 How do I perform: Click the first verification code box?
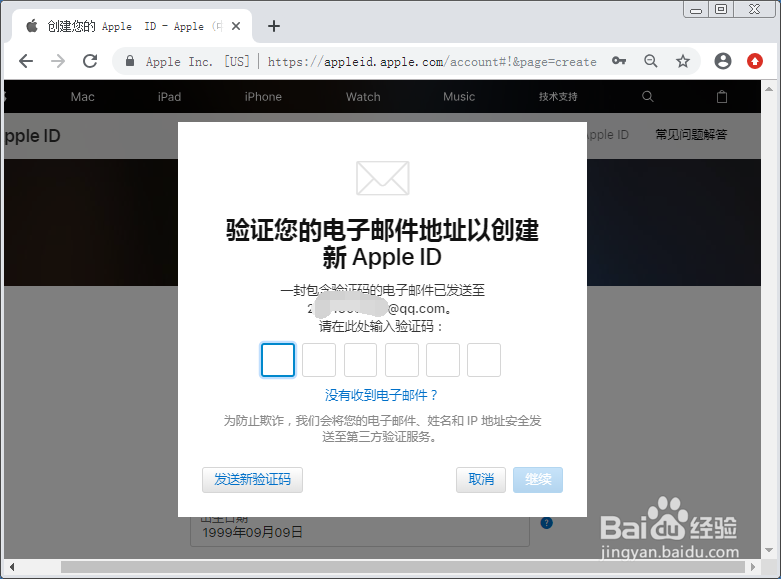278,360
